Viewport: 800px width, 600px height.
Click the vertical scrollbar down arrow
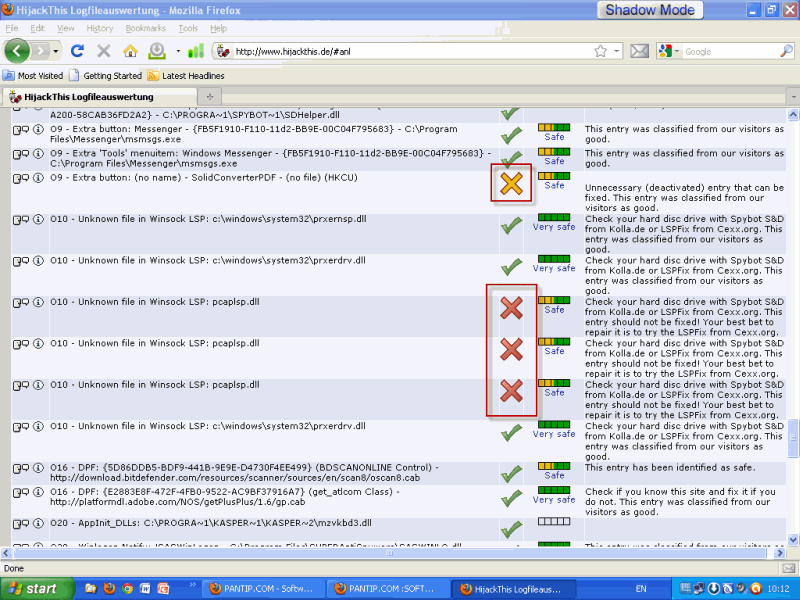click(793, 539)
